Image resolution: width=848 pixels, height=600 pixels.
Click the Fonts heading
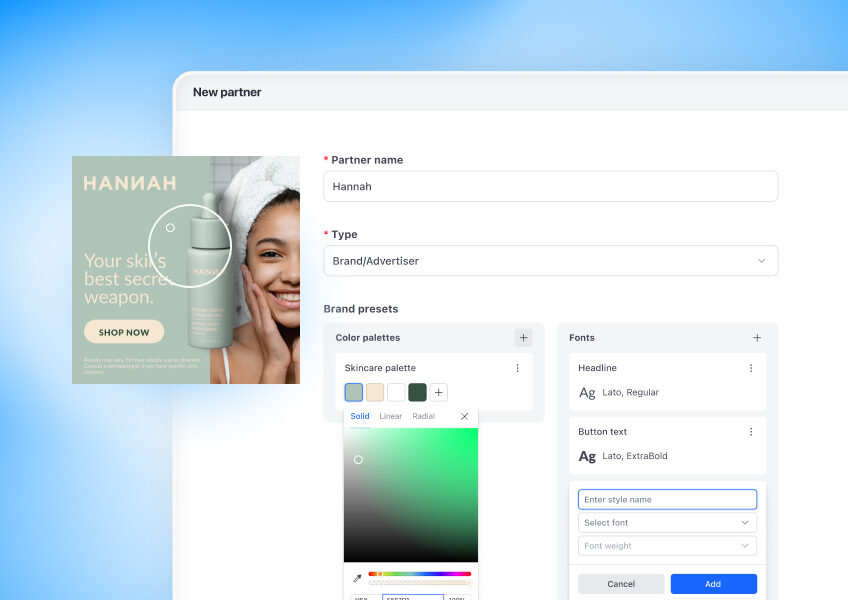[582, 338]
